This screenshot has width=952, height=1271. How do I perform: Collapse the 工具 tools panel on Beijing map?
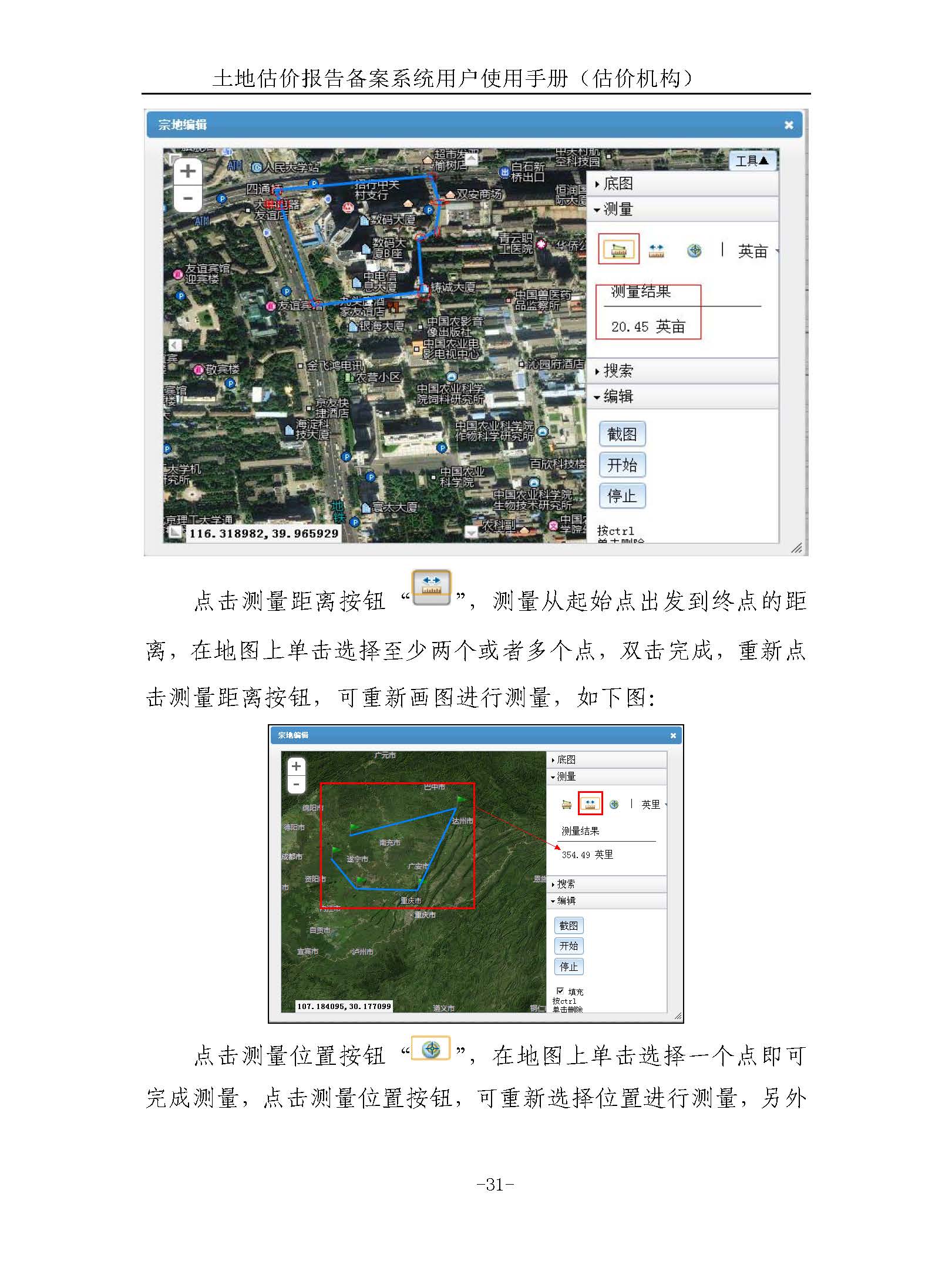[x=752, y=161]
